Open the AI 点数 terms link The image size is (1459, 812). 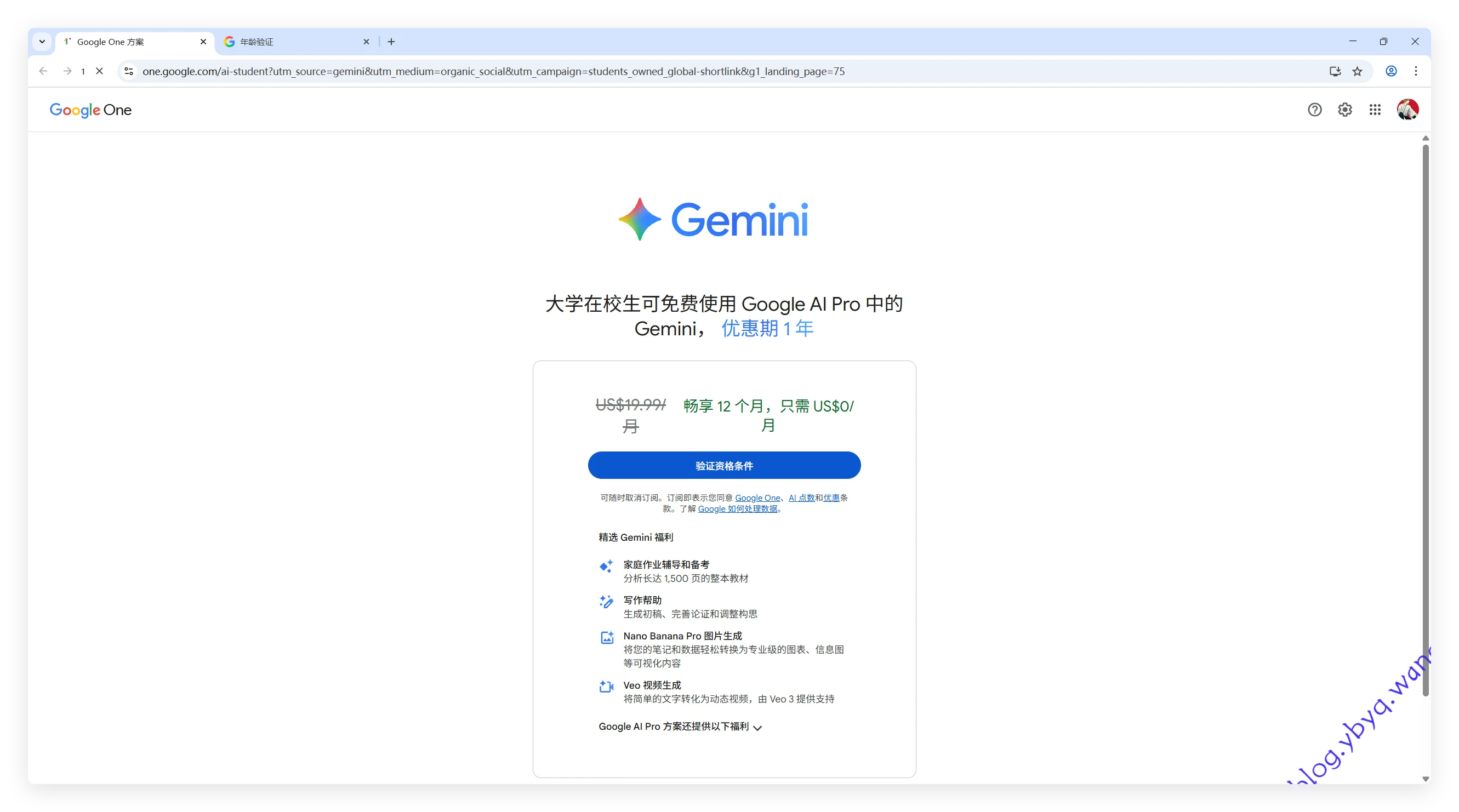click(x=801, y=498)
